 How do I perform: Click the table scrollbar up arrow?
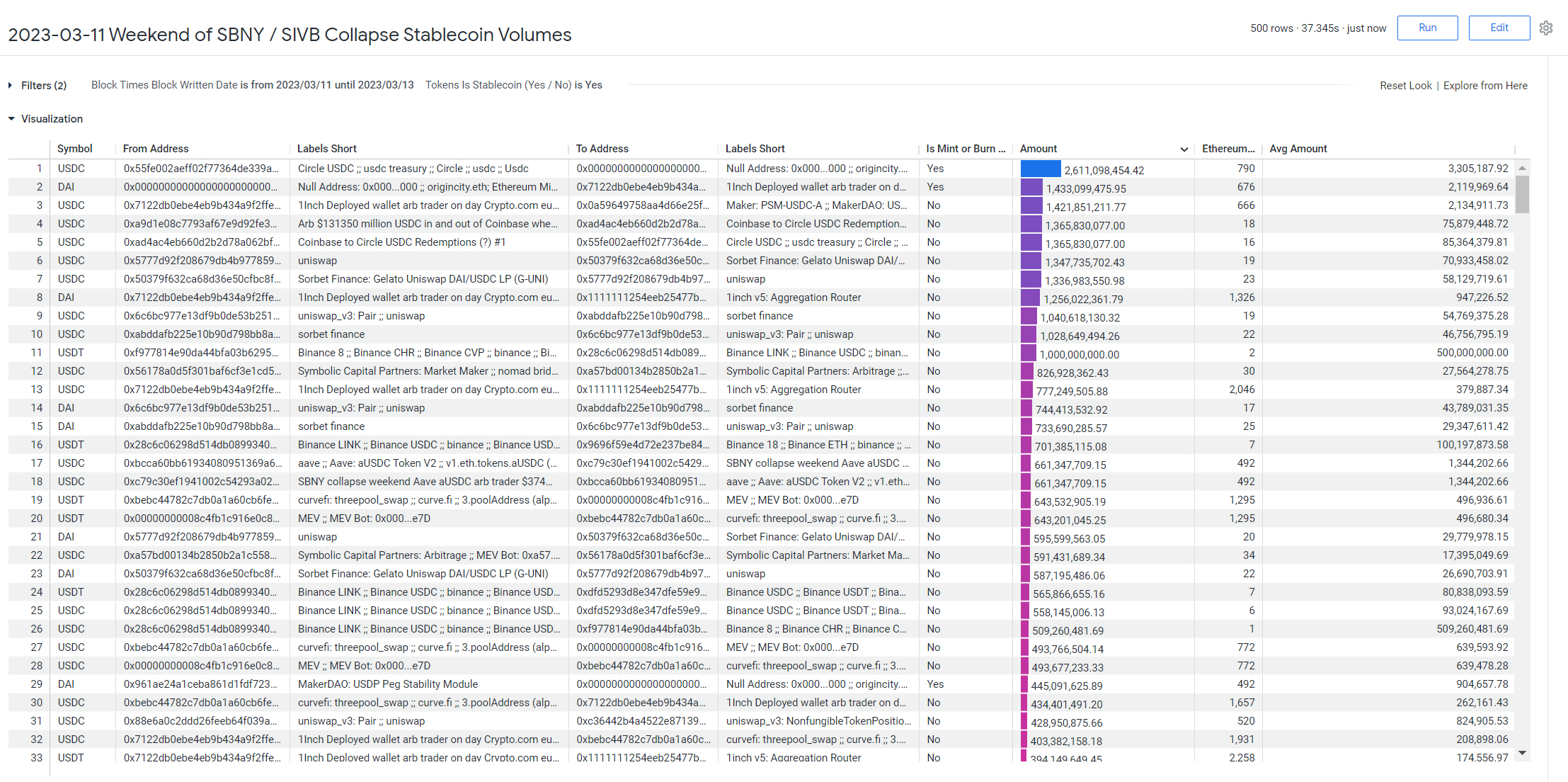point(1522,168)
